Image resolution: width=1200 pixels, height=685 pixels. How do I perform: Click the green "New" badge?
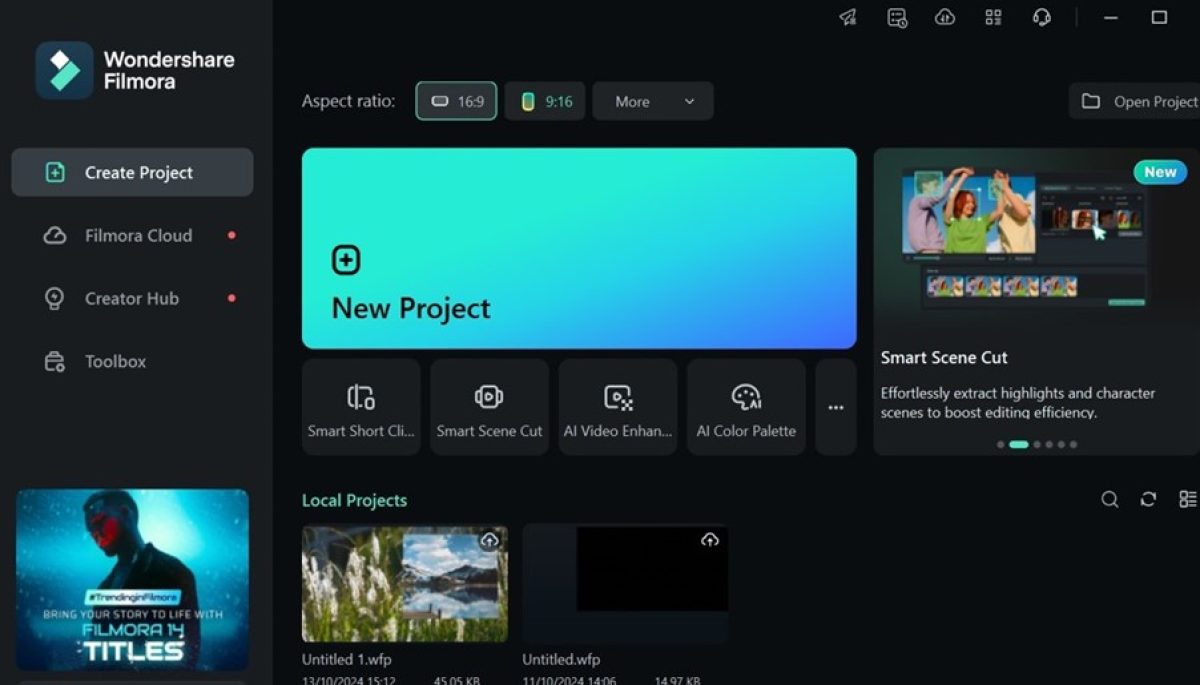click(1160, 172)
